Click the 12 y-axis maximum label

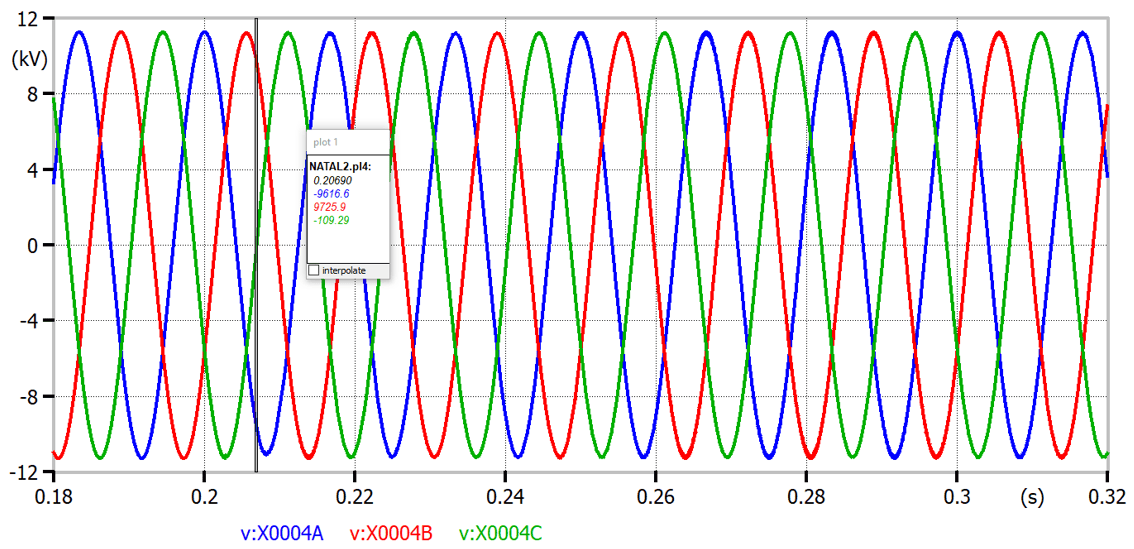(28, 18)
